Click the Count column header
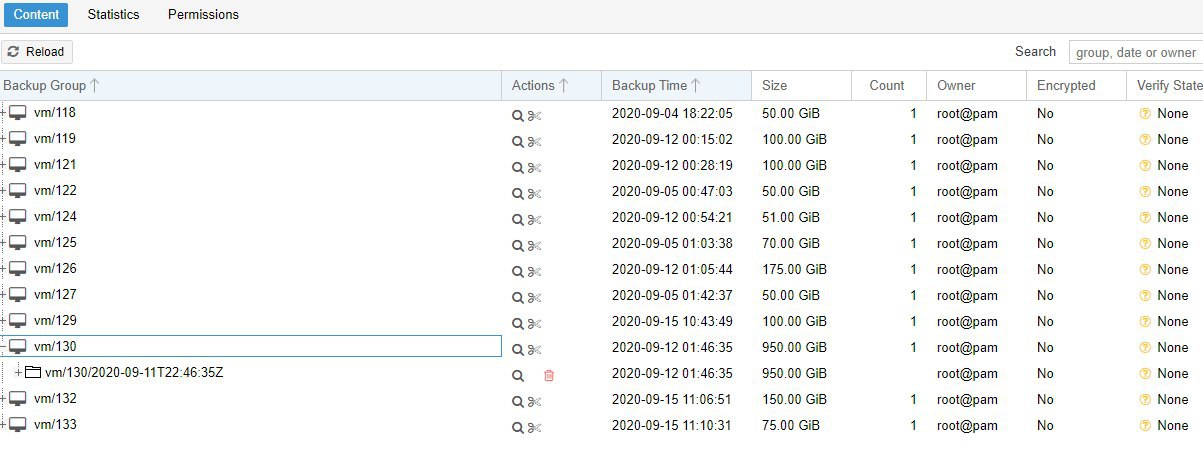 (x=888, y=86)
